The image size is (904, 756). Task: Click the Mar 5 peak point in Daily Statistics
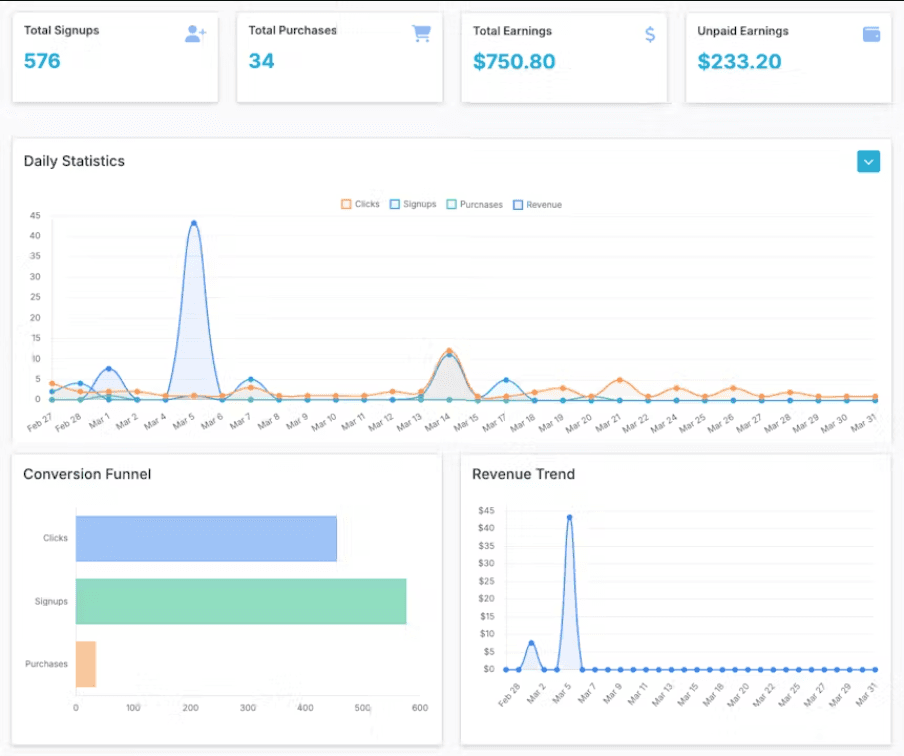pyautogui.click(x=193, y=223)
